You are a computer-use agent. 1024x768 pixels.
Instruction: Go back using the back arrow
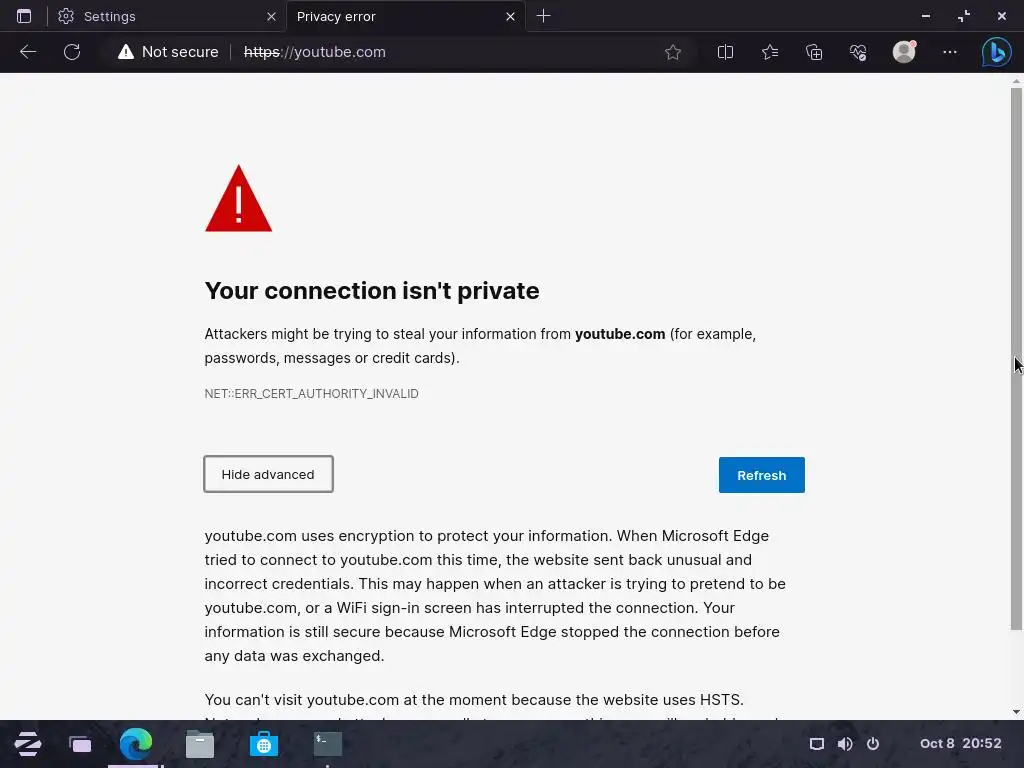point(28,52)
